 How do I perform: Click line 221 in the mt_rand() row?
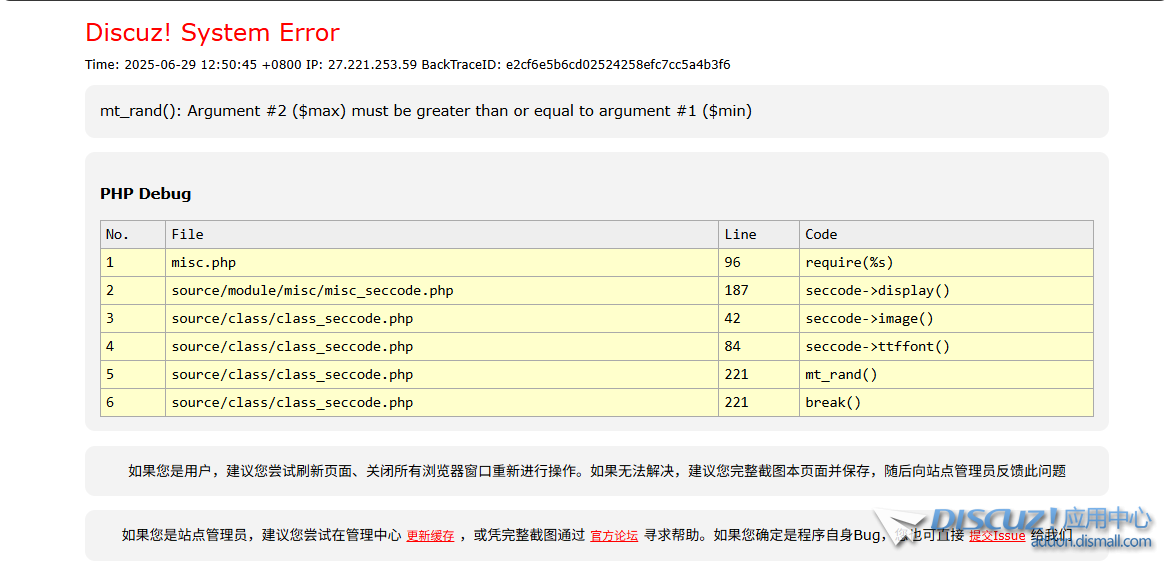point(759,375)
